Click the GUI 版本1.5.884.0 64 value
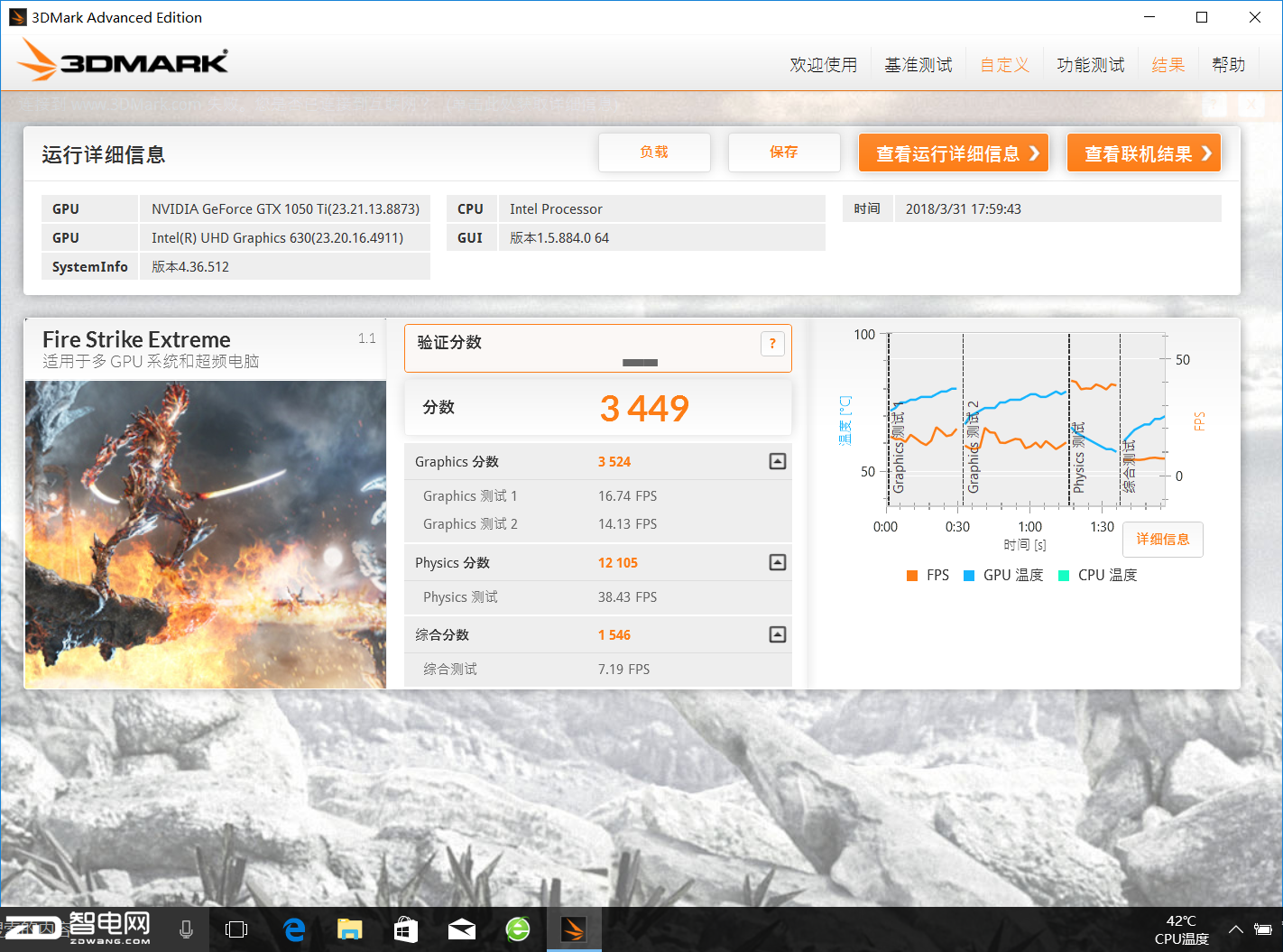The height and width of the screenshot is (952, 1283). click(662, 237)
